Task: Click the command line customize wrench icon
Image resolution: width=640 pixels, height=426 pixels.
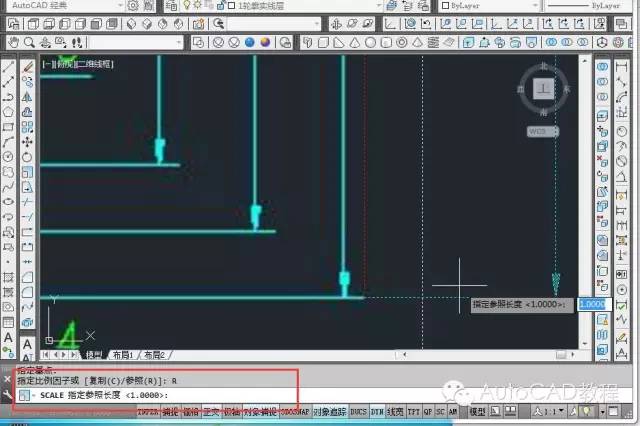Action: coord(7,395)
